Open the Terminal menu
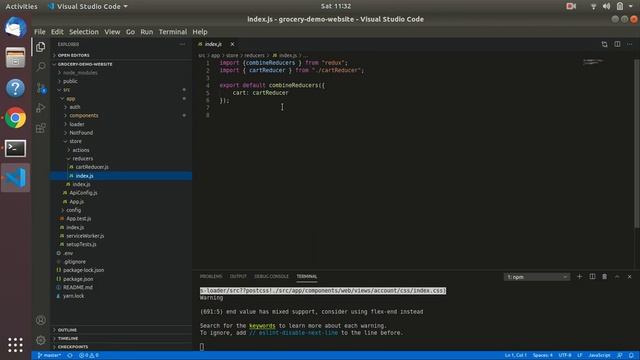Viewport: 640px width, 360px height. pos(173,32)
